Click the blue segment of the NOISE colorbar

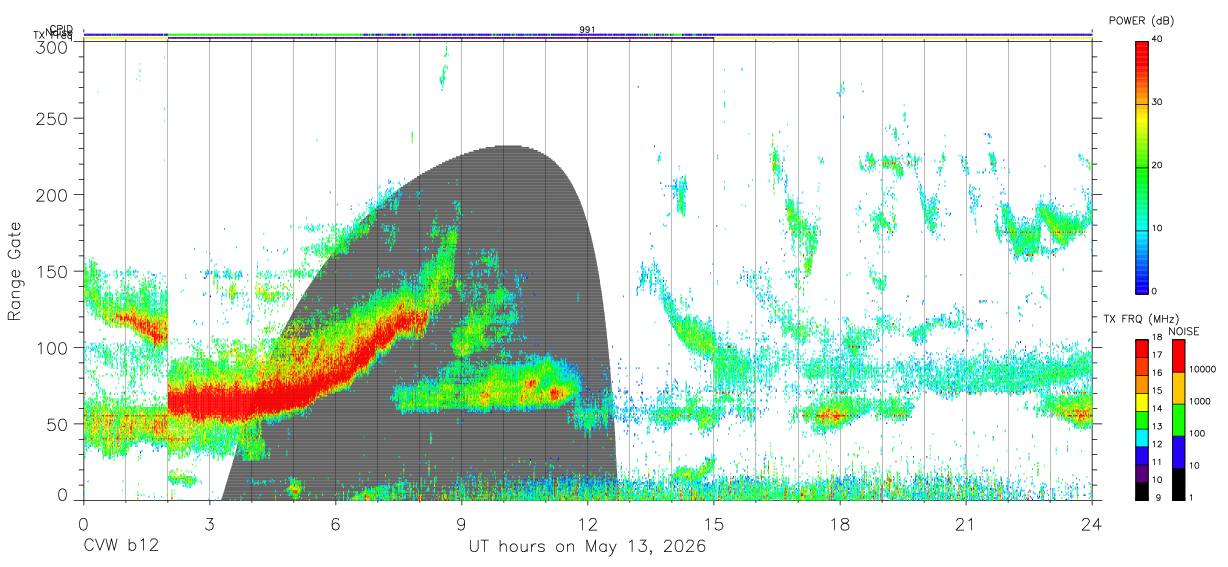point(1178,452)
